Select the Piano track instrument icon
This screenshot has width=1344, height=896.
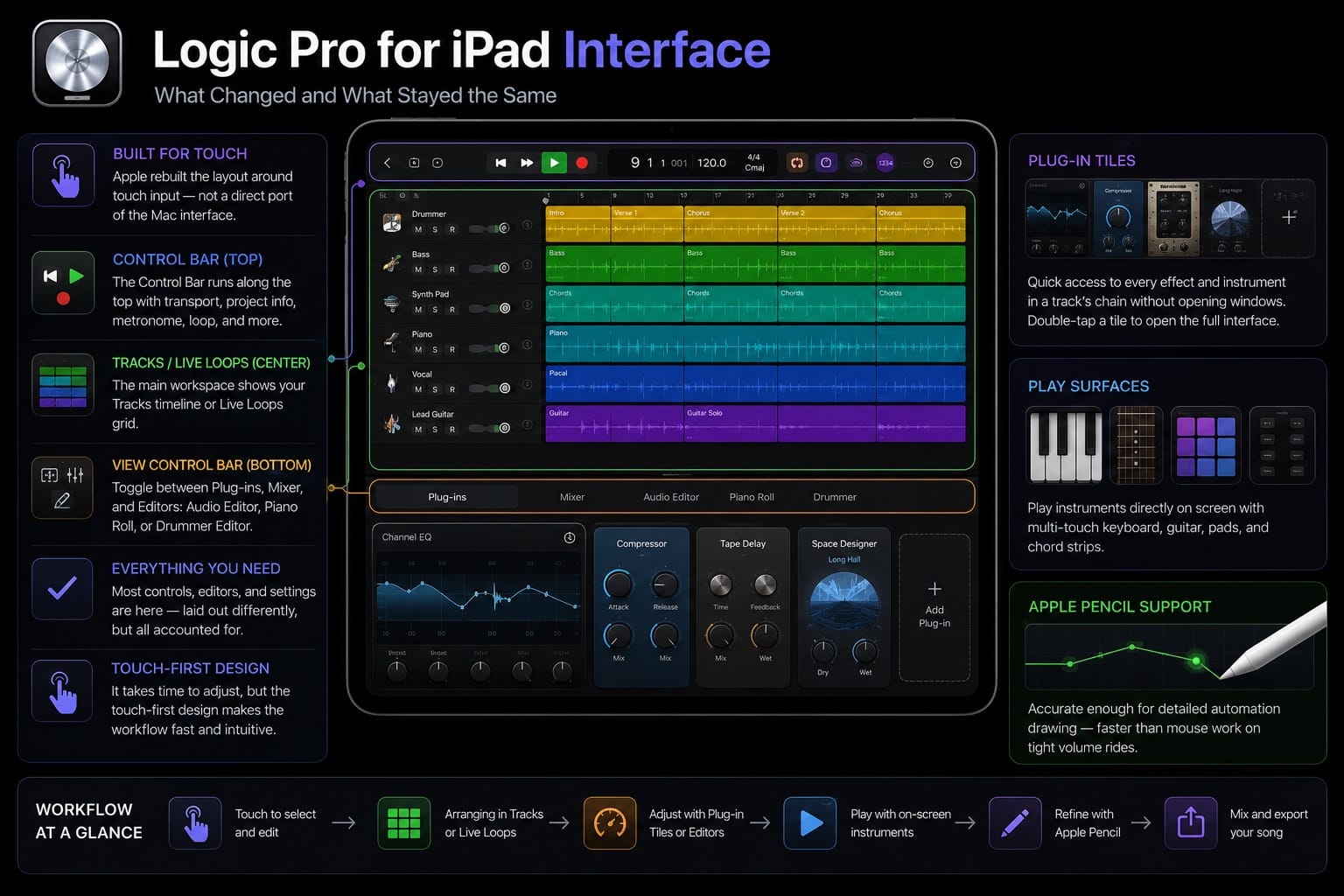point(392,342)
